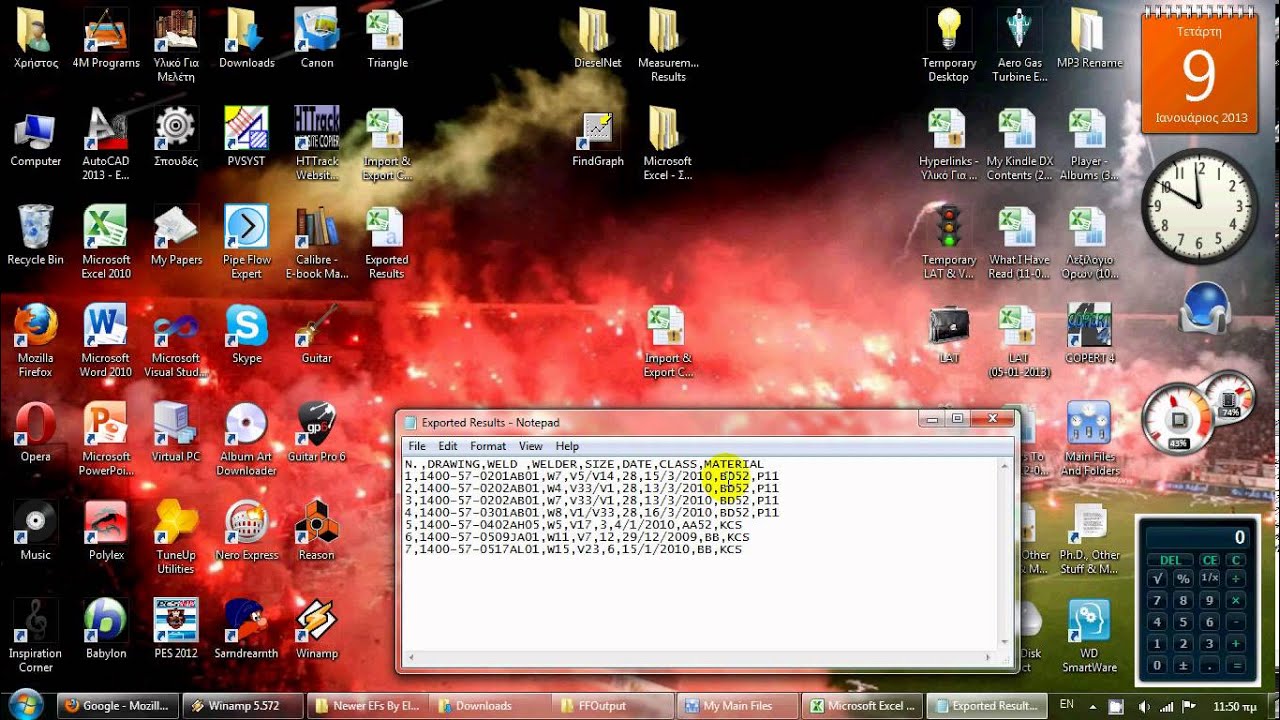Open the PVSYST desktop shortcut
Image resolution: width=1280 pixels, height=720 pixels.
[x=246, y=130]
